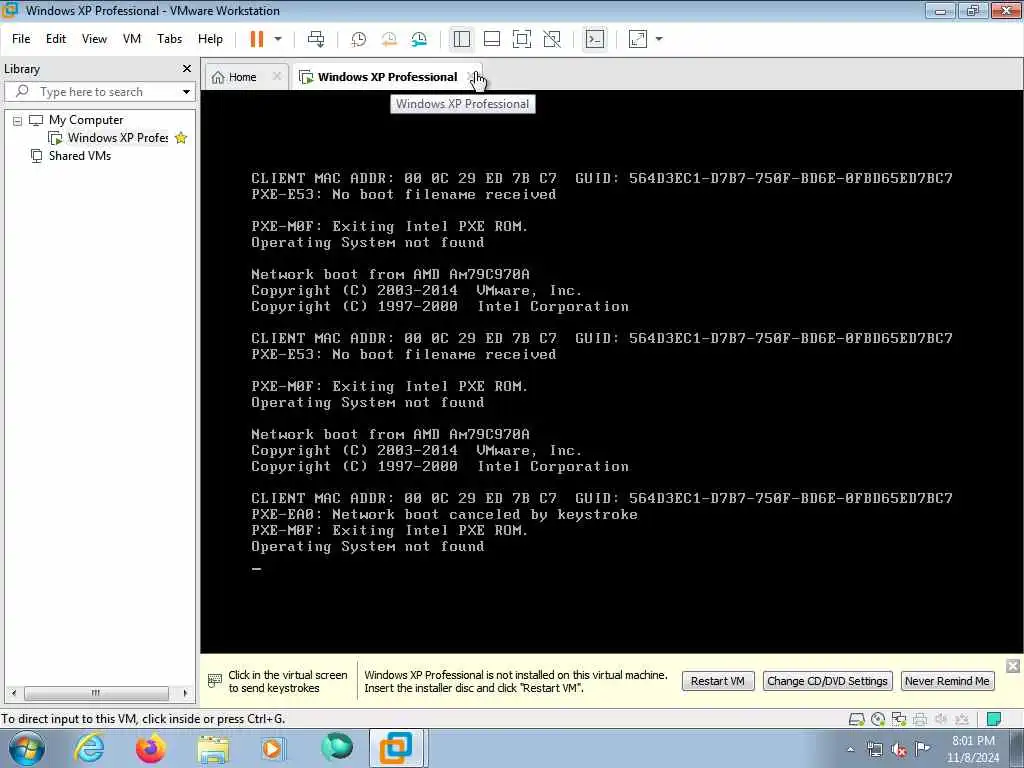The width and height of the screenshot is (1024, 768).
Task: Click the VMware Workstation taskbar button
Action: click(x=397, y=748)
